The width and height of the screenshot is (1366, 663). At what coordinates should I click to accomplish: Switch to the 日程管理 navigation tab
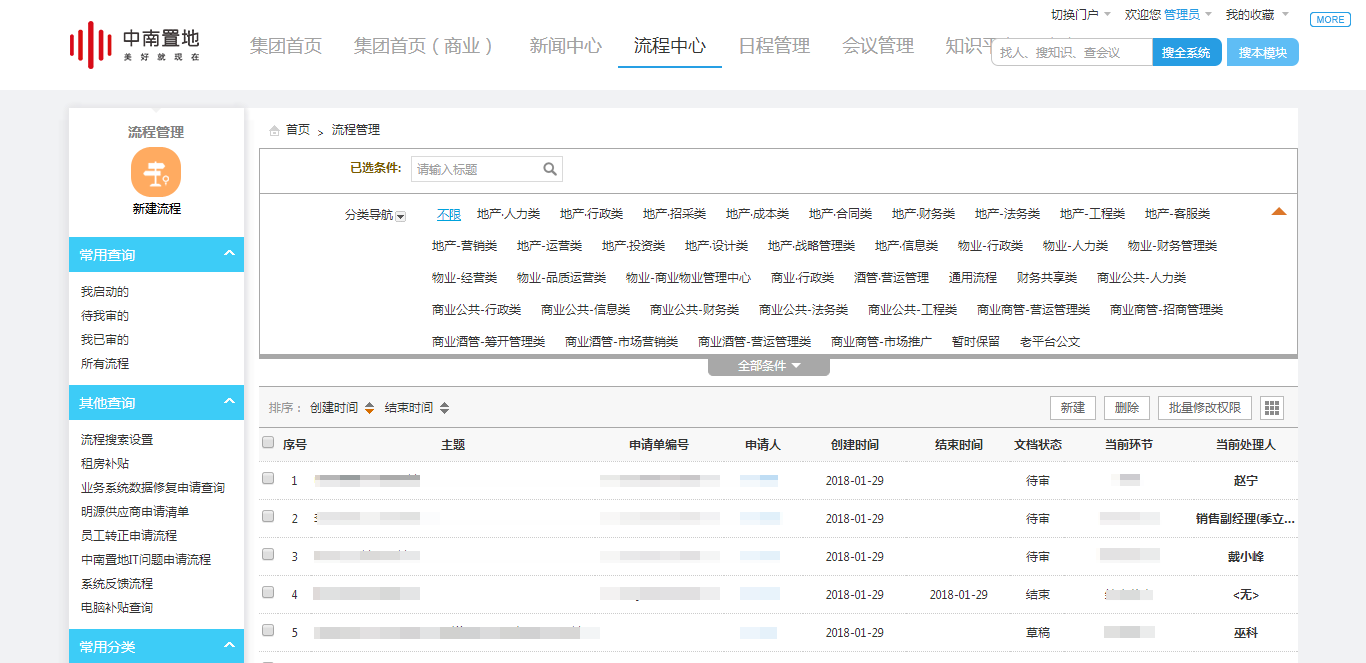(x=774, y=46)
